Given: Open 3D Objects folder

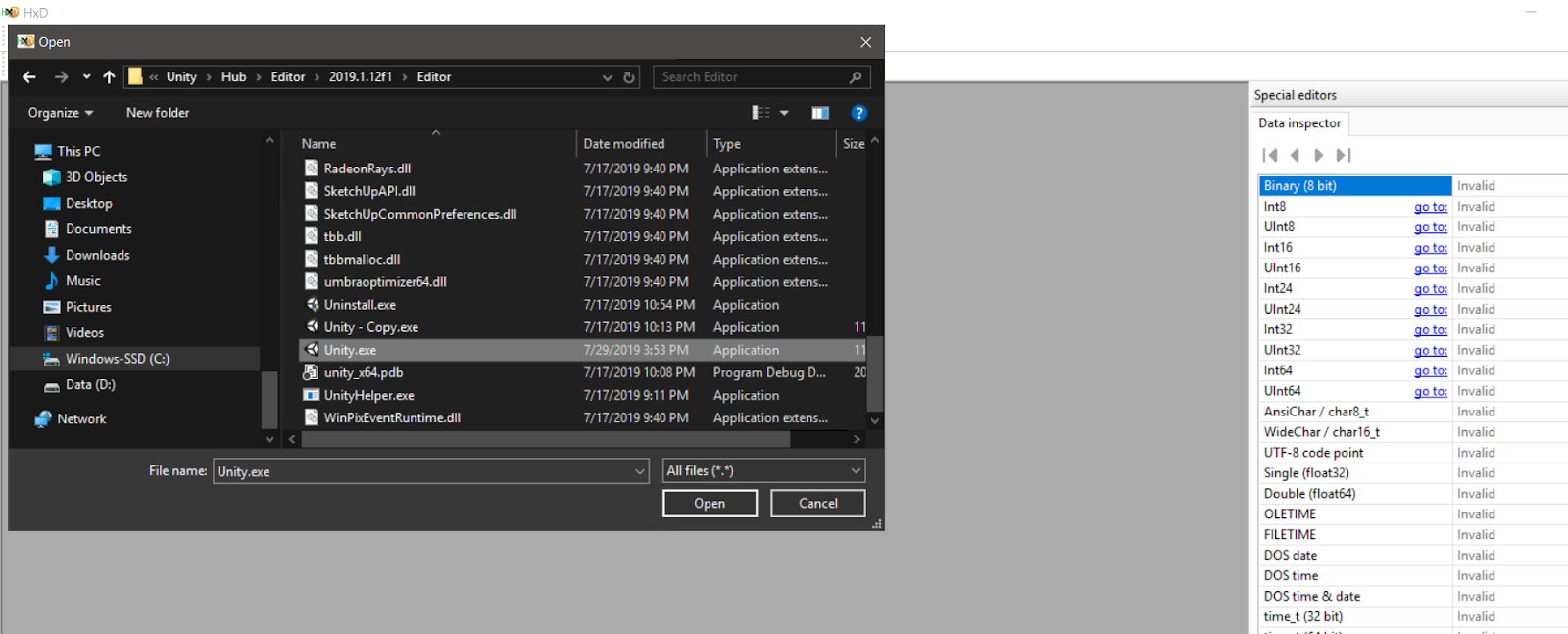Looking at the screenshot, I should point(96,177).
